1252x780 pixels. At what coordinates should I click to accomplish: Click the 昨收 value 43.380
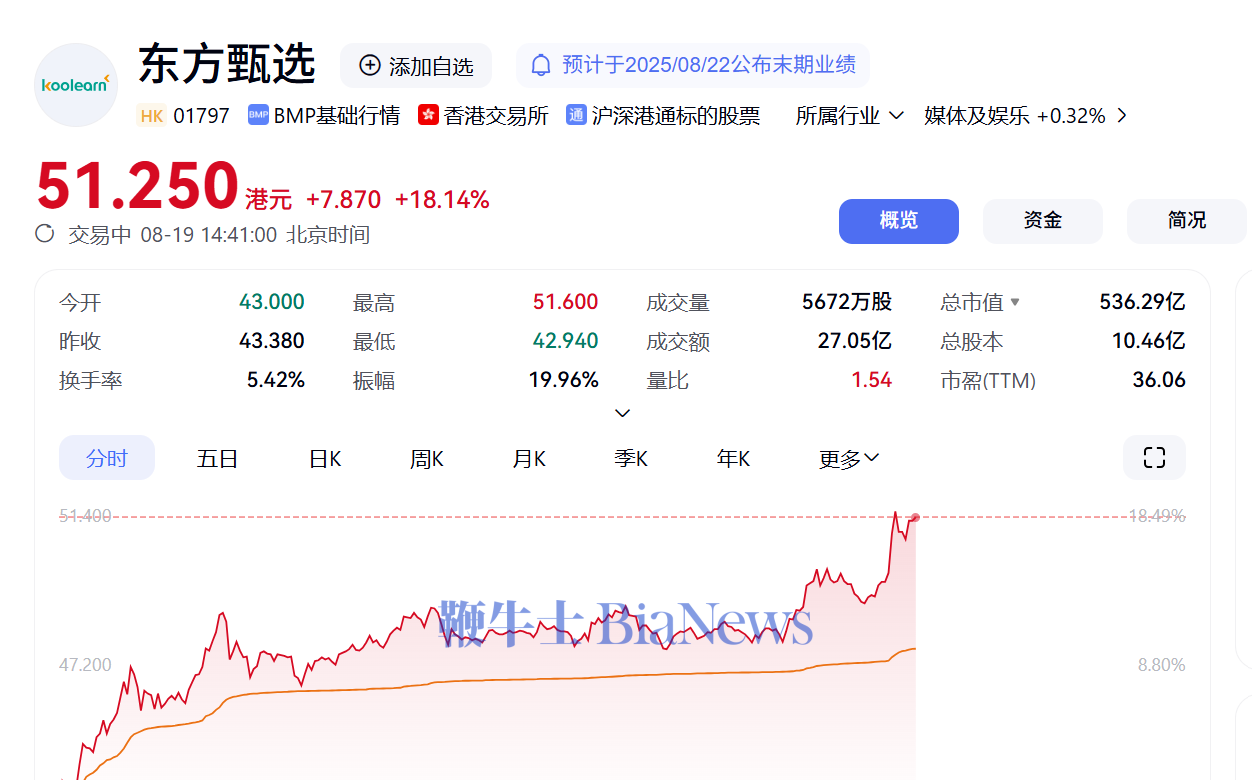click(272, 341)
